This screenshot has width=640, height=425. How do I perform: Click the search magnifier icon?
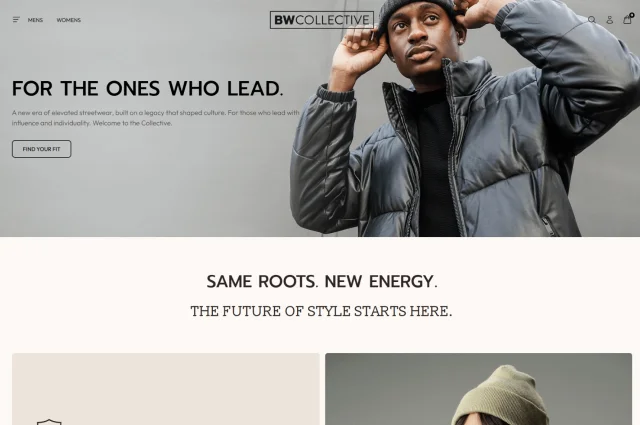click(591, 20)
